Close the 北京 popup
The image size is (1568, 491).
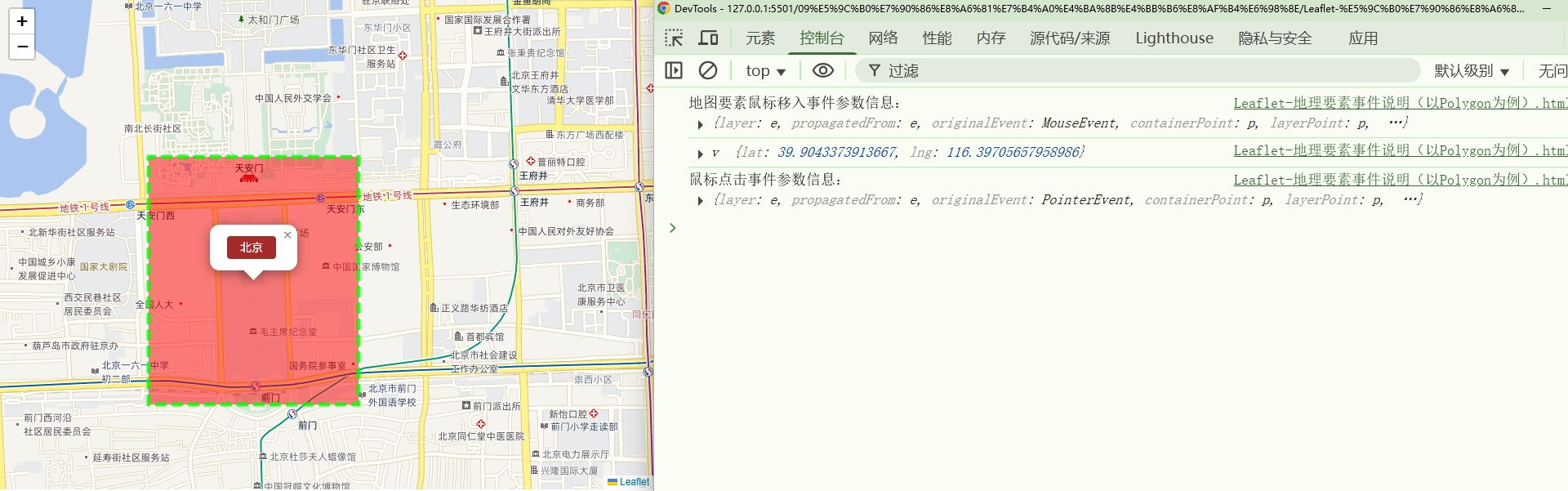[x=287, y=234]
